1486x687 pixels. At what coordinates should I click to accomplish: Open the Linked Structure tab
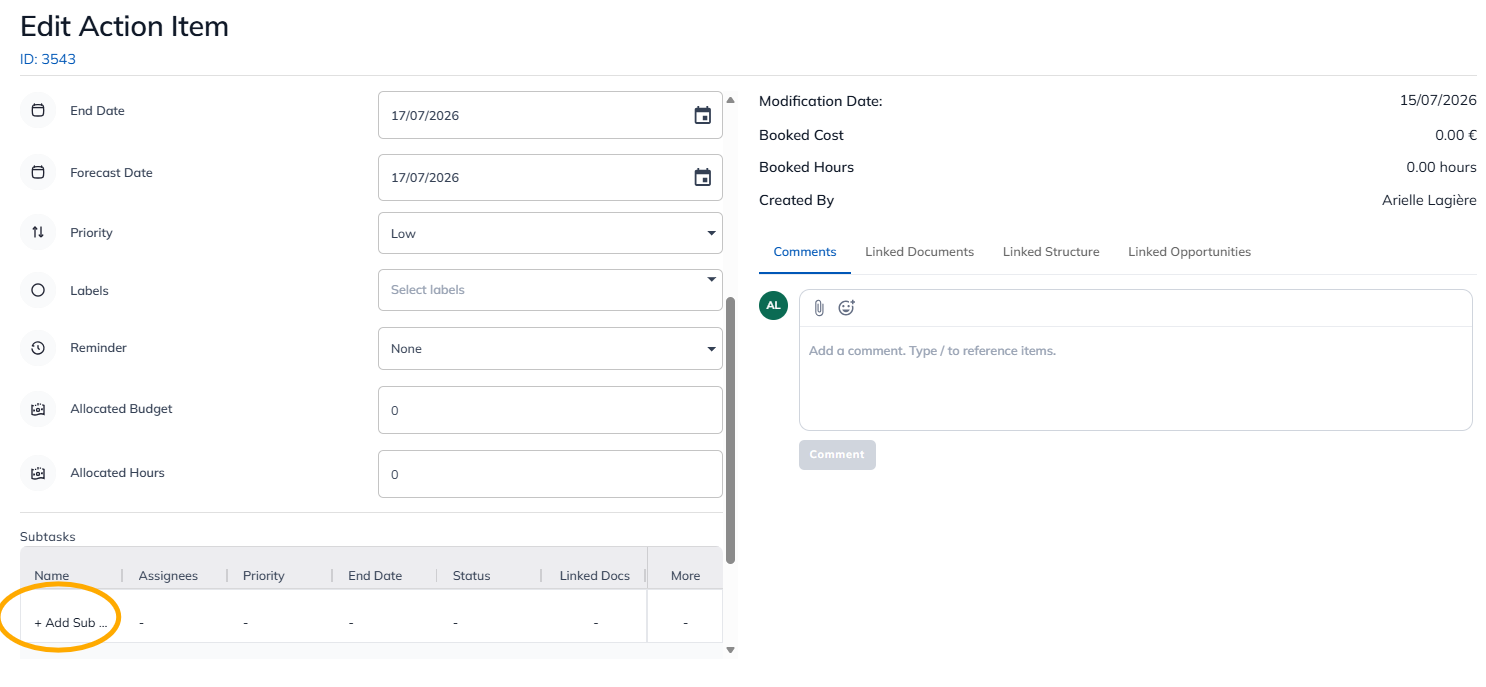coord(1051,252)
